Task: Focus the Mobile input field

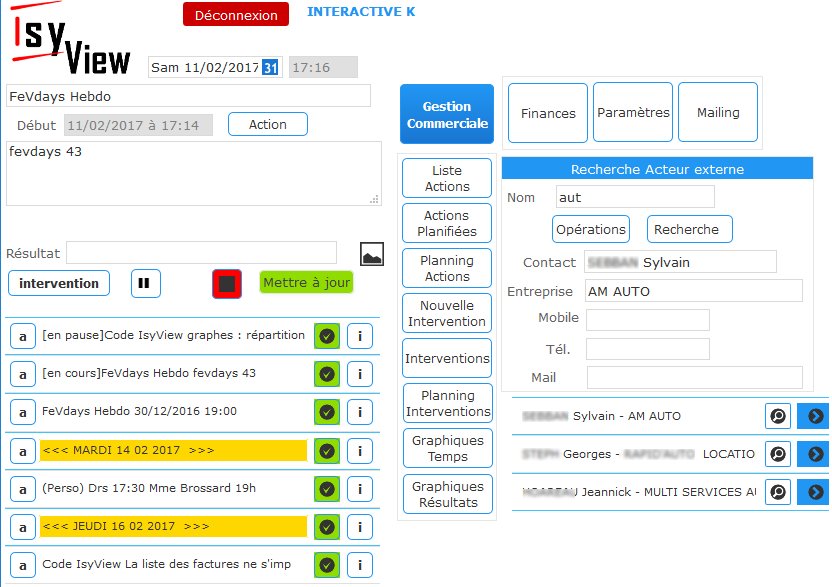Action: coord(648,320)
